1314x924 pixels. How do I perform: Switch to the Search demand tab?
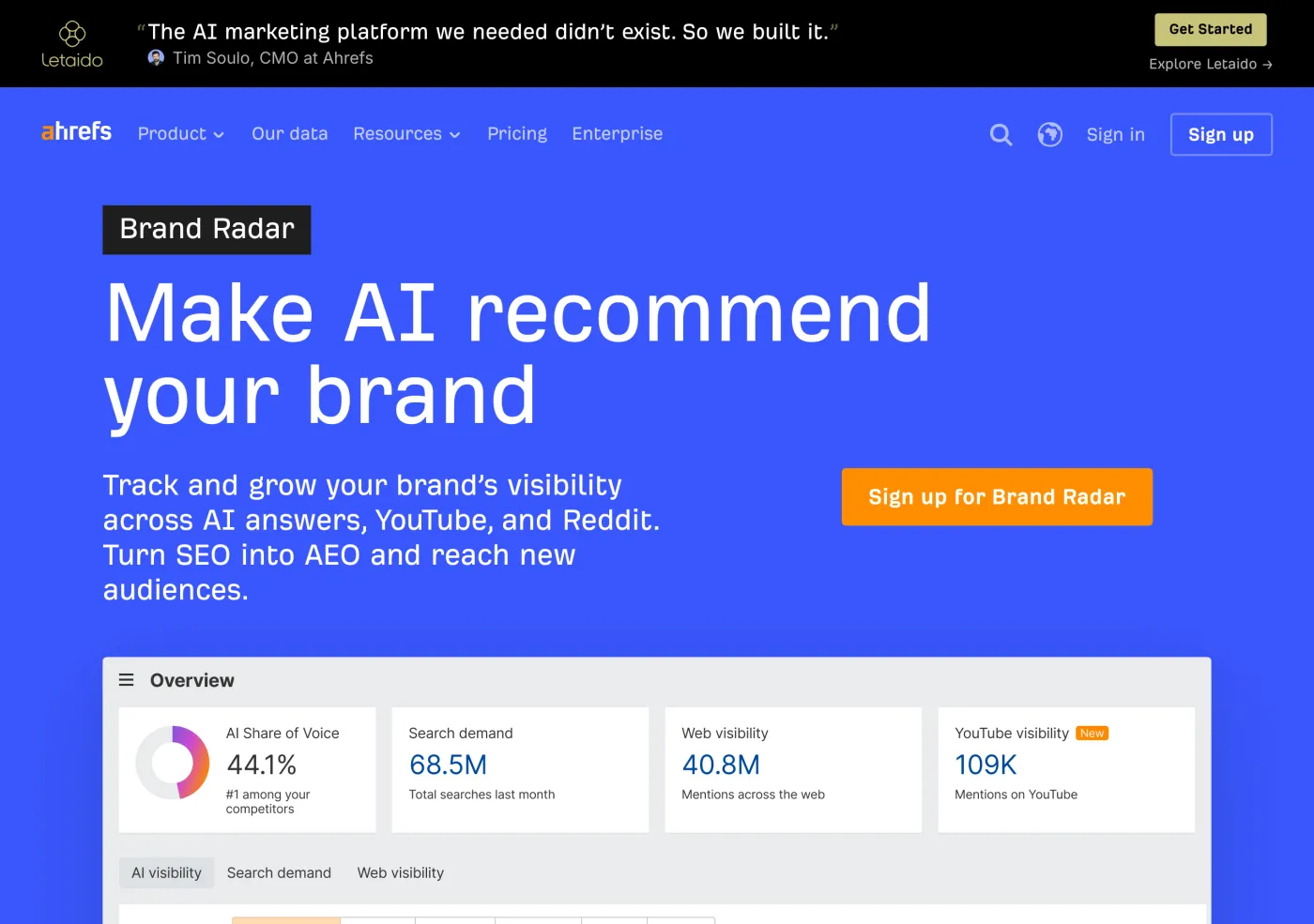[279, 872]
